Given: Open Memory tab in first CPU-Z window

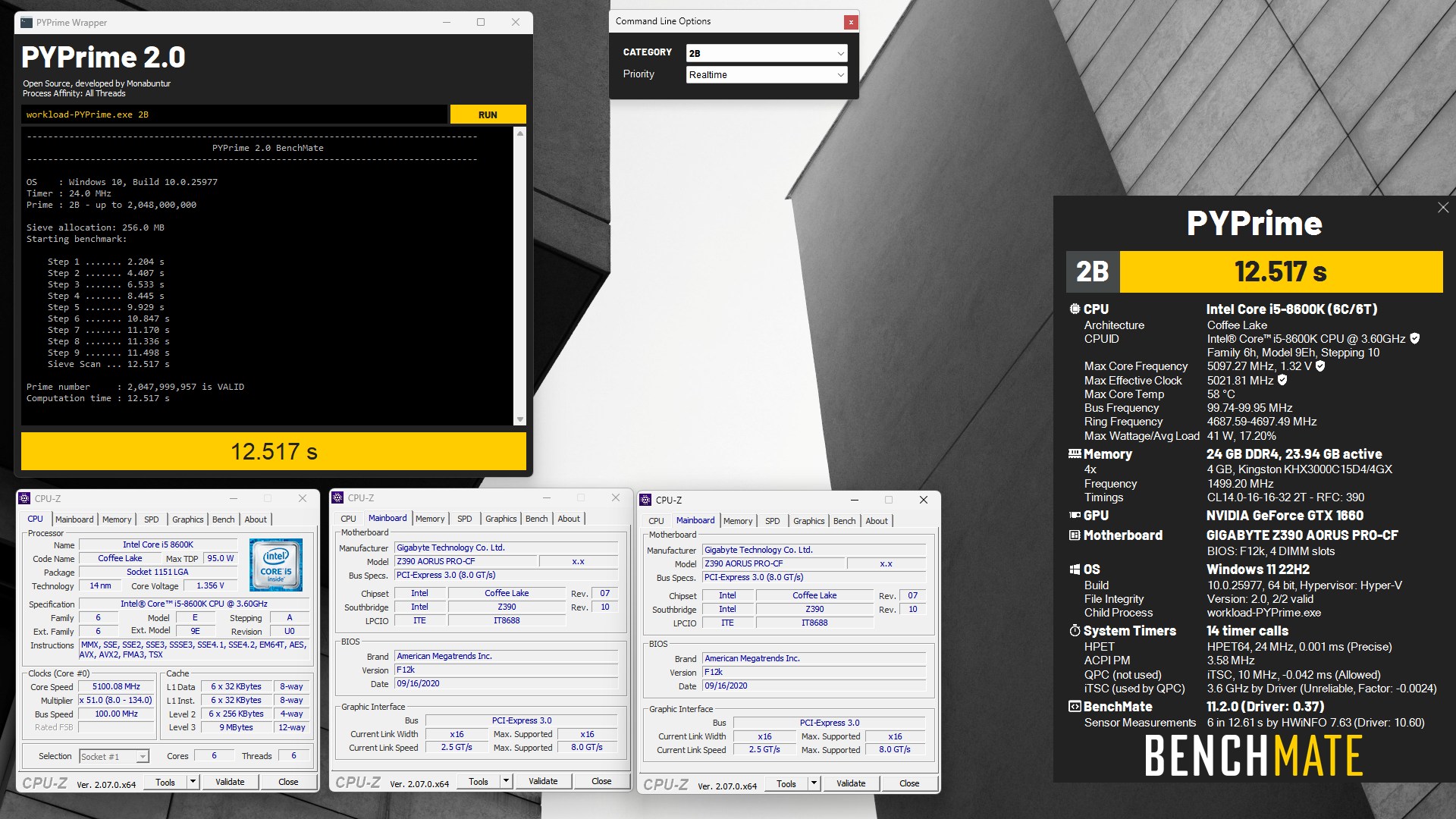Looking at the screenshot, I should click(117, 519).
